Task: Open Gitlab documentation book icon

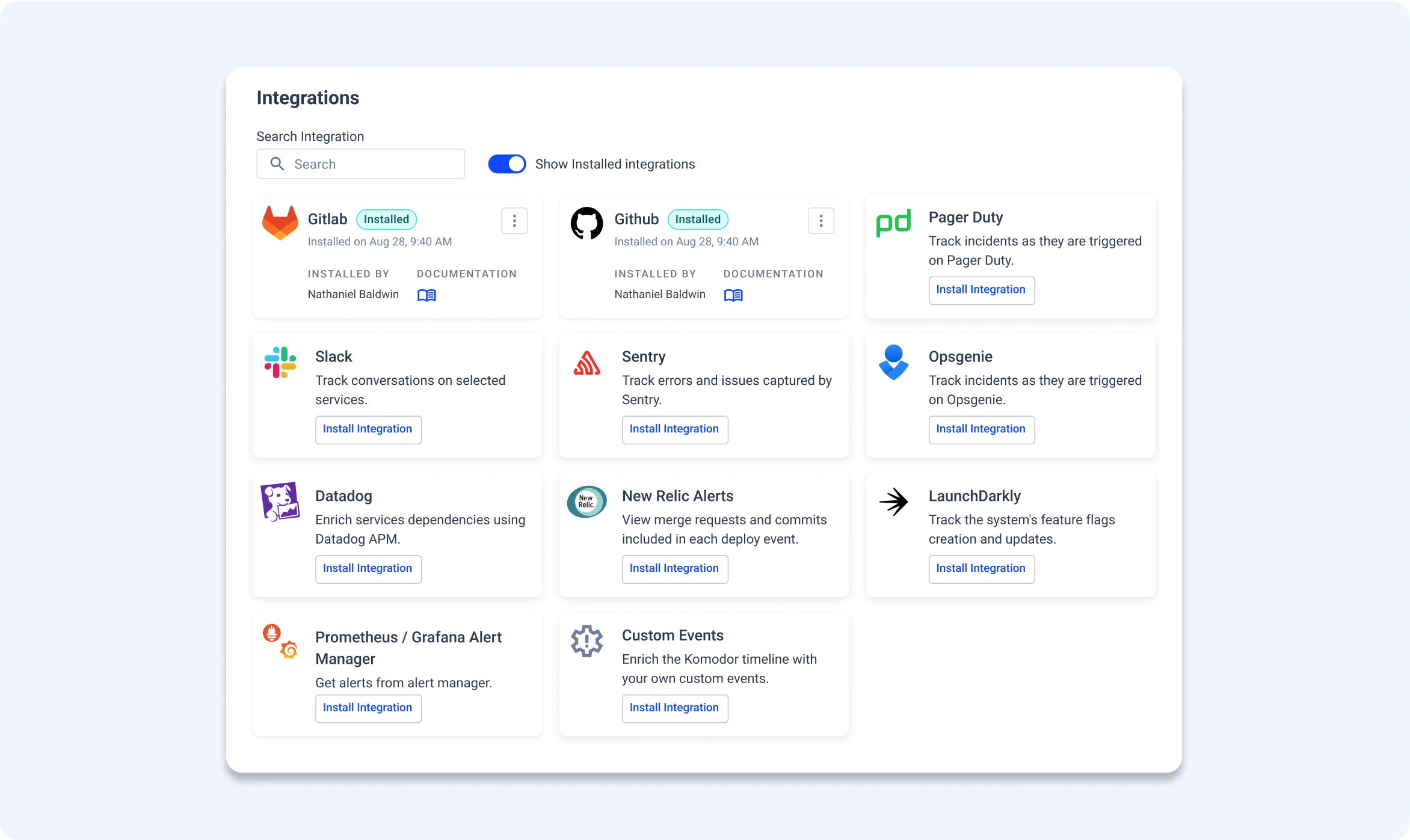Action: (x=426, y=295)
